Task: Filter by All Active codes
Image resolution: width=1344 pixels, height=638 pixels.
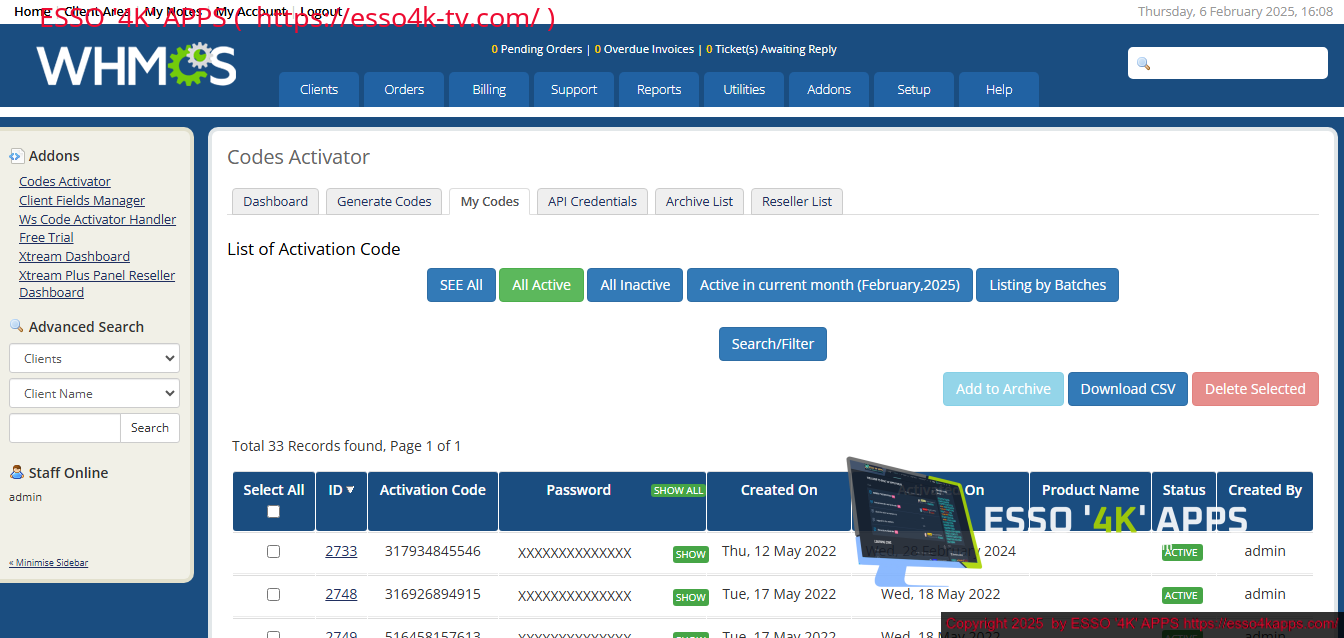Action: coord(541,285)
